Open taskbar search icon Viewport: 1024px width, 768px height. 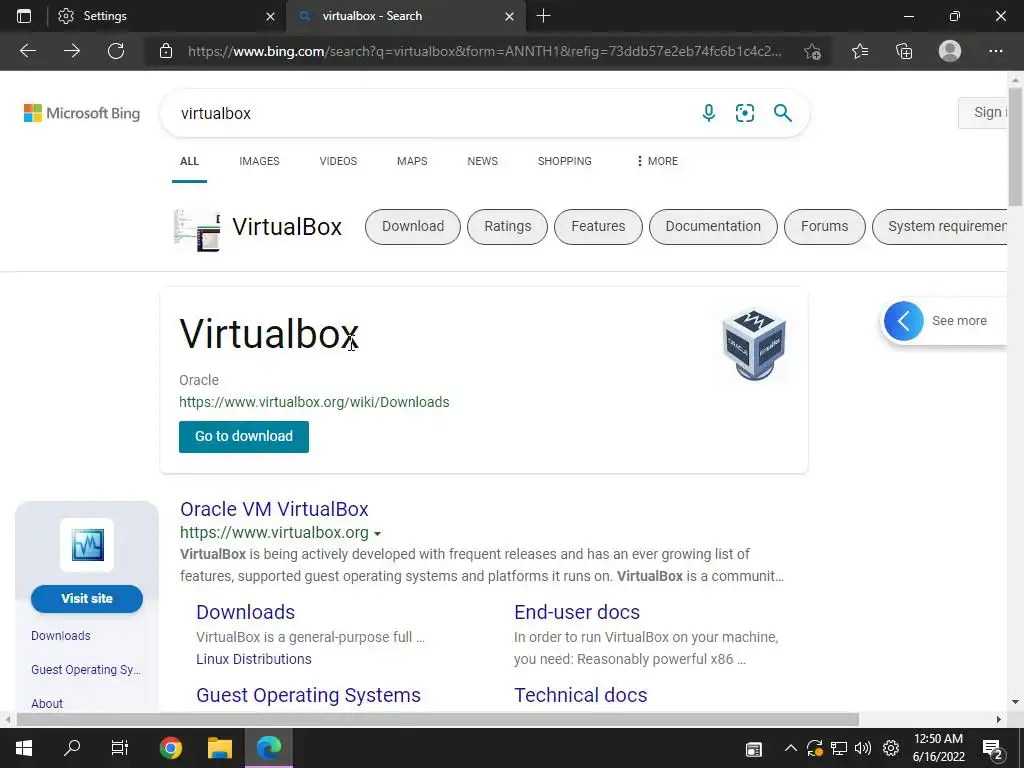point(72,748)
